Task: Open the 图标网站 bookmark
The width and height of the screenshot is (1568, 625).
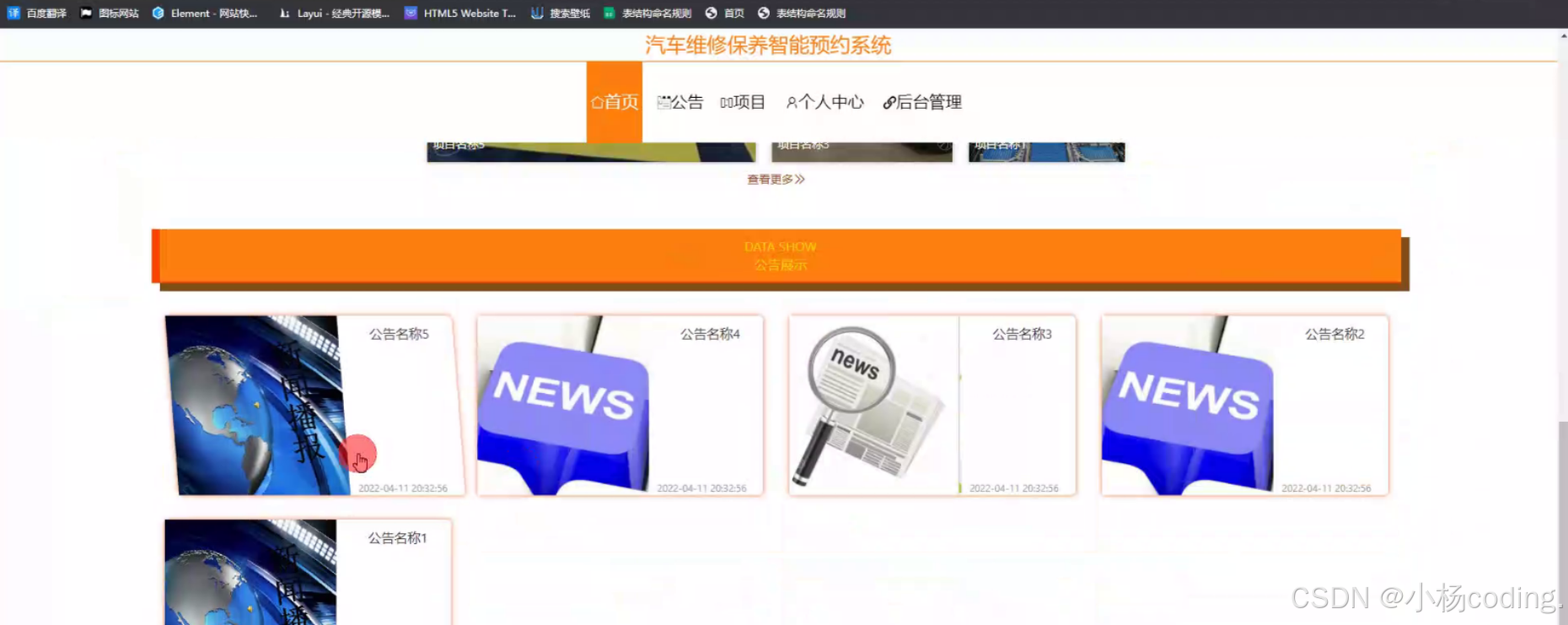Action: pos(110,13)
